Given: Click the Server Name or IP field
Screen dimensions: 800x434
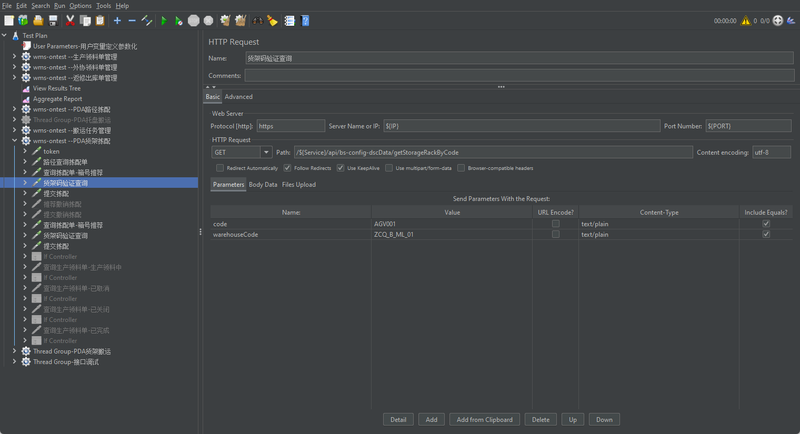Looking at the screenshot, I should 520,126.
